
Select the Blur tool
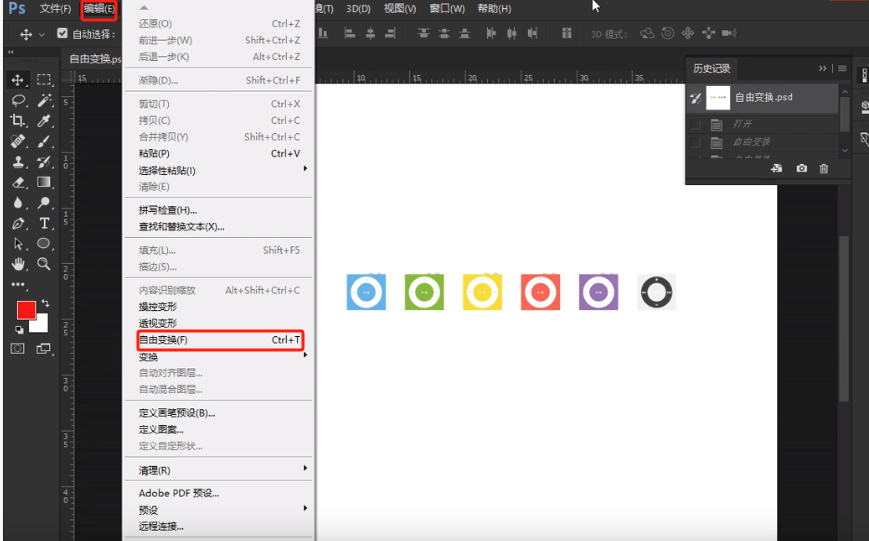[18, 203]
